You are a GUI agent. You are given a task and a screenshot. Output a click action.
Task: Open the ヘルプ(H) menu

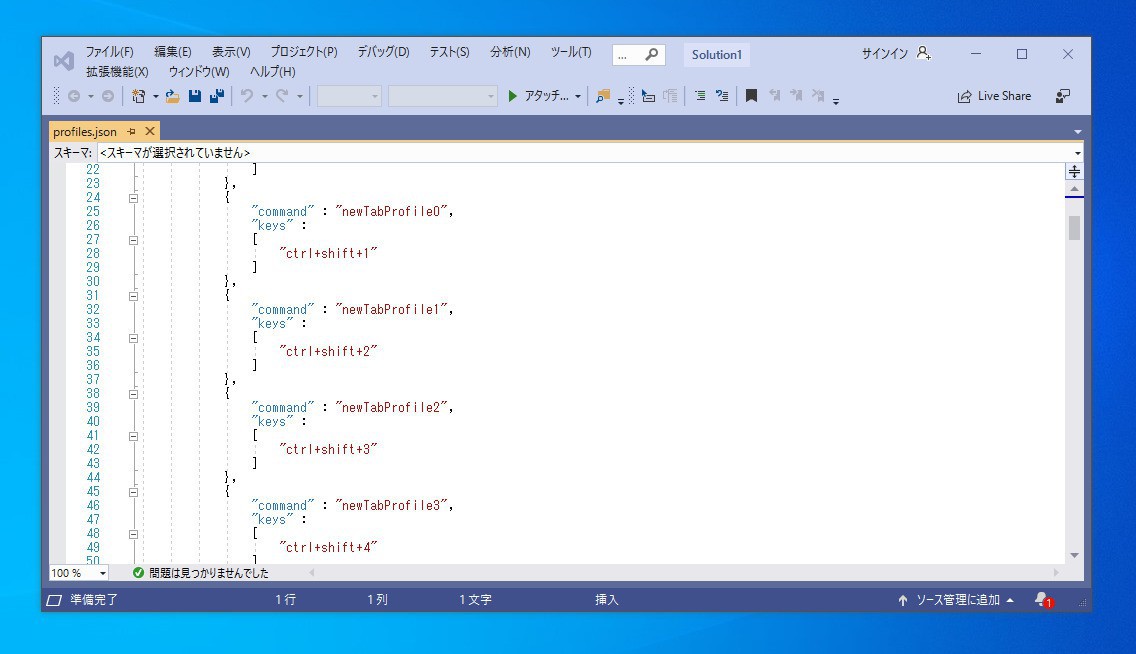272,72
